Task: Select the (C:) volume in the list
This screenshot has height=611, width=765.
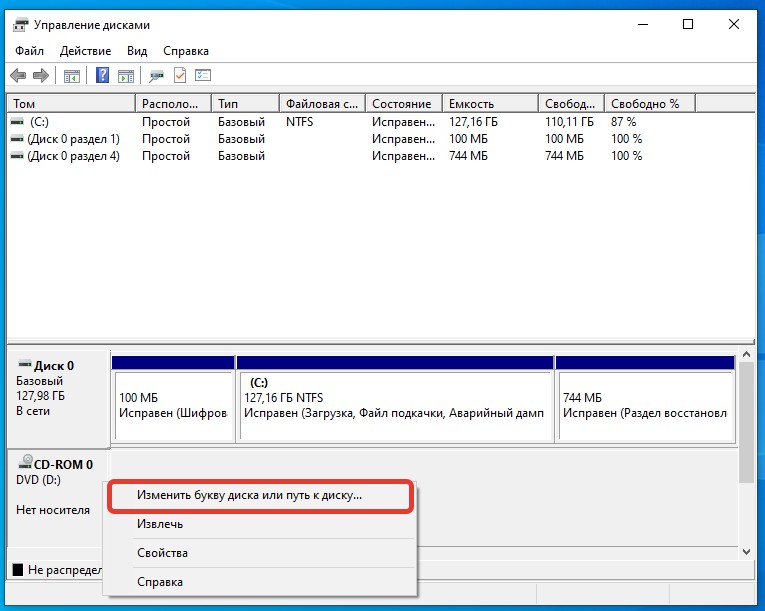Action: [39, 122]
